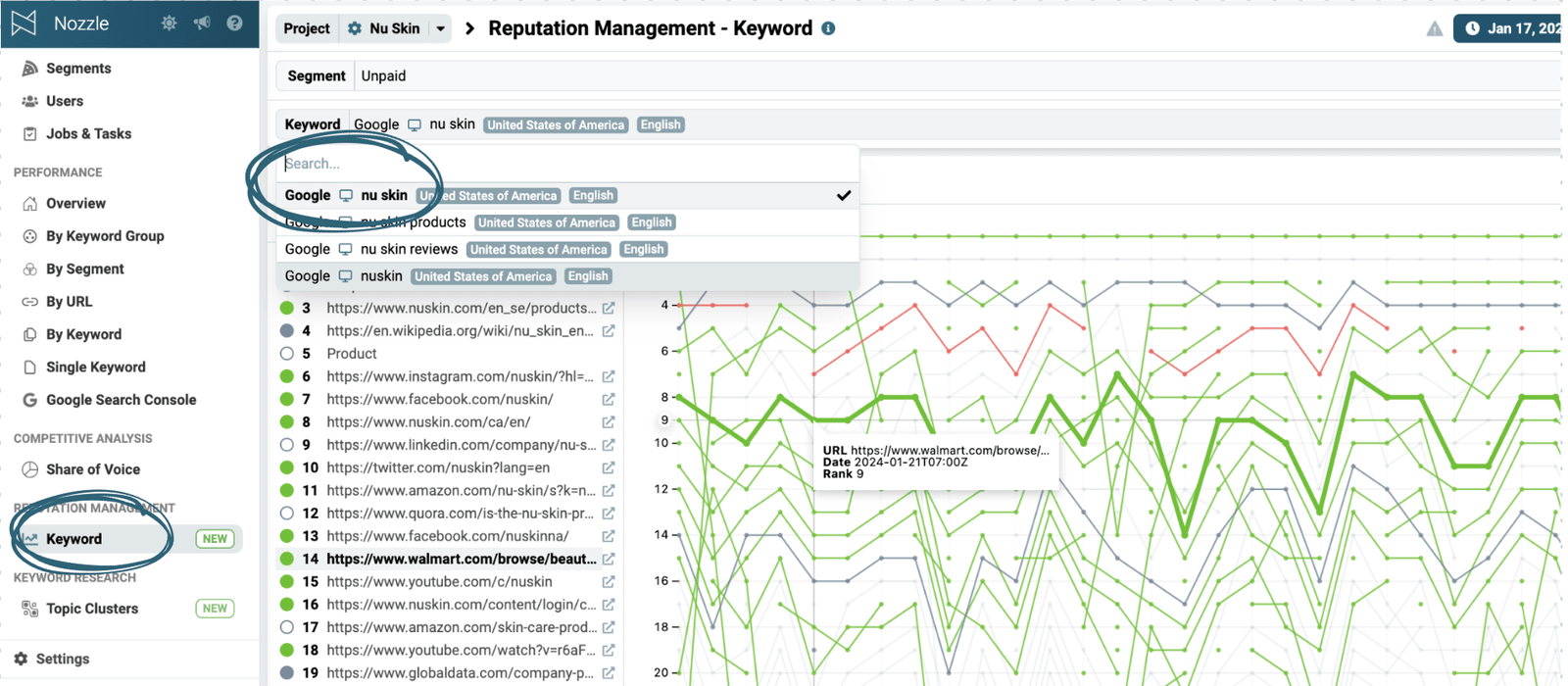The height and width of the screenshot is (686, 1568).
Task: Open external link icon for youtube.com/c/nuskin row
Action: (x=609, y=581)
